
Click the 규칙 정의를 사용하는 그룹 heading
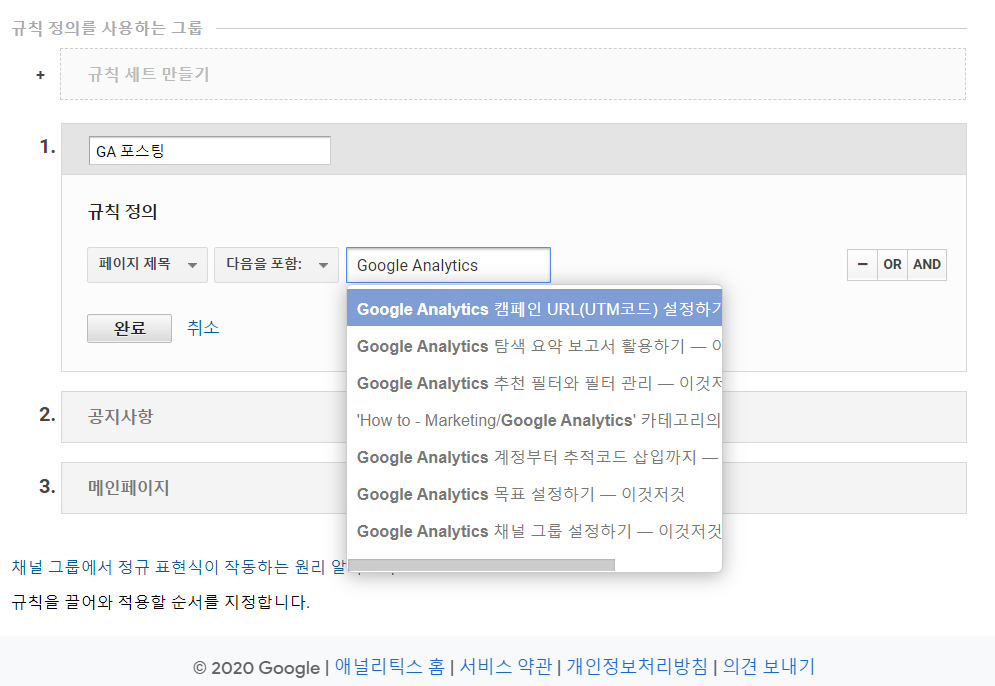(x=107, y=28)
